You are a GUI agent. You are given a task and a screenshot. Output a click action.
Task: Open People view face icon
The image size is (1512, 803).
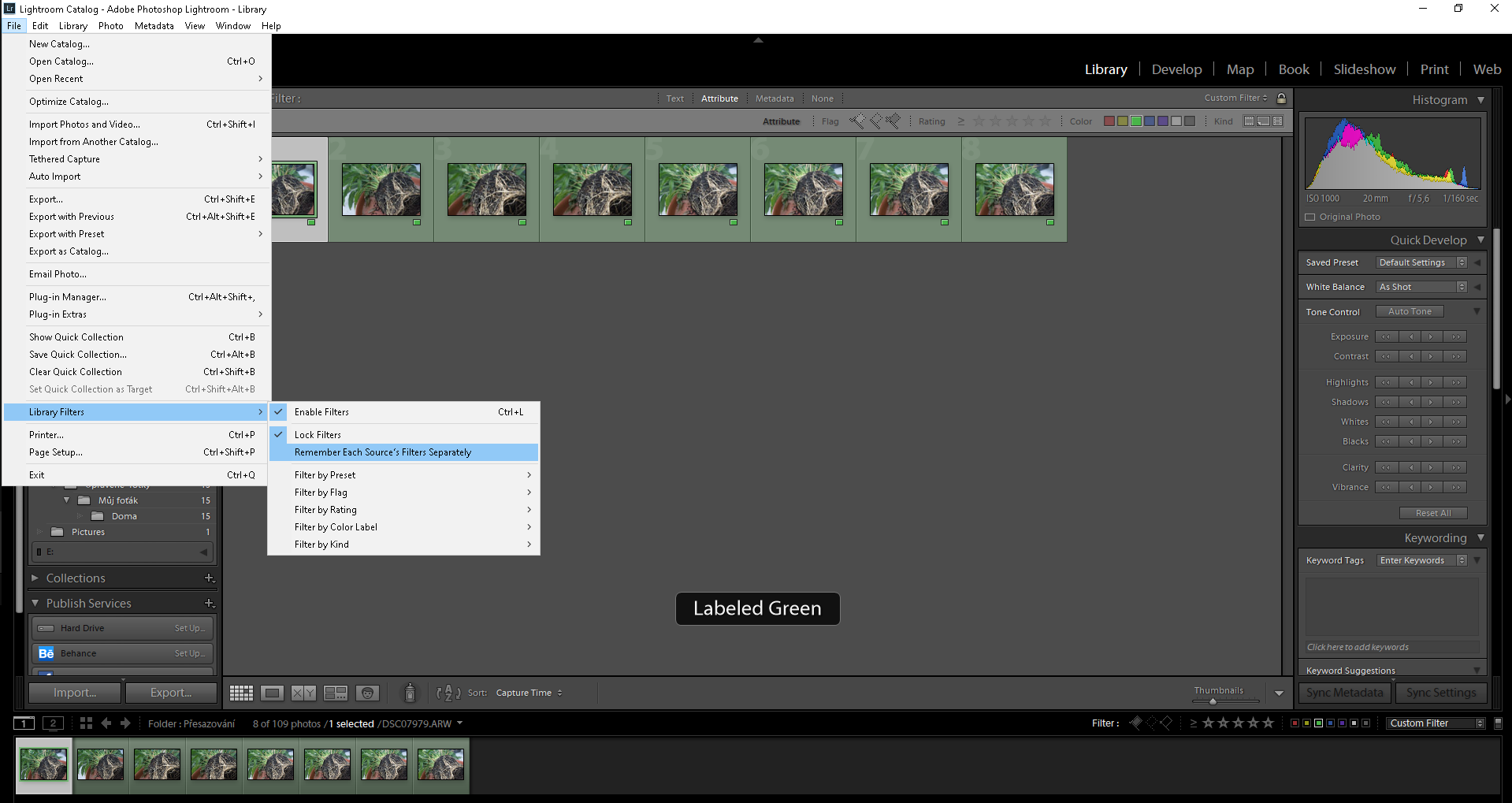[367, 693]
